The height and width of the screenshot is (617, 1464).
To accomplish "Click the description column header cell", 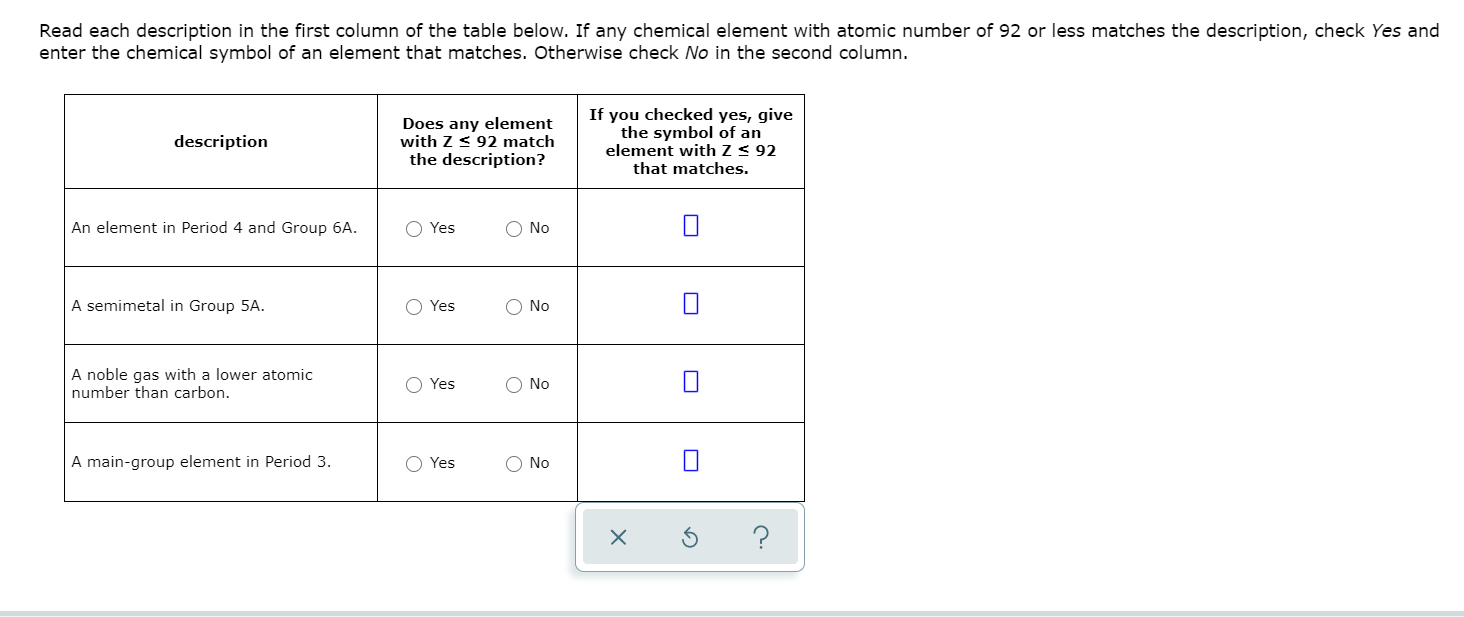I will 220,141.
